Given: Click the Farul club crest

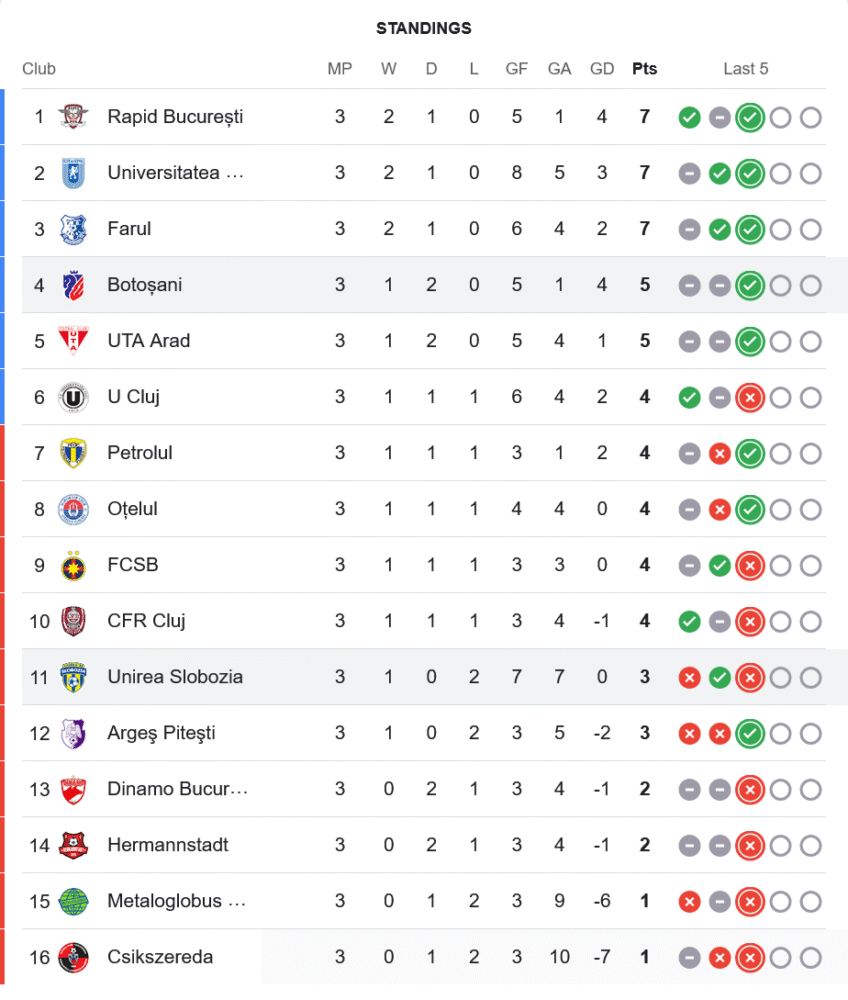Looking at the screenshot, I should 73,229.
